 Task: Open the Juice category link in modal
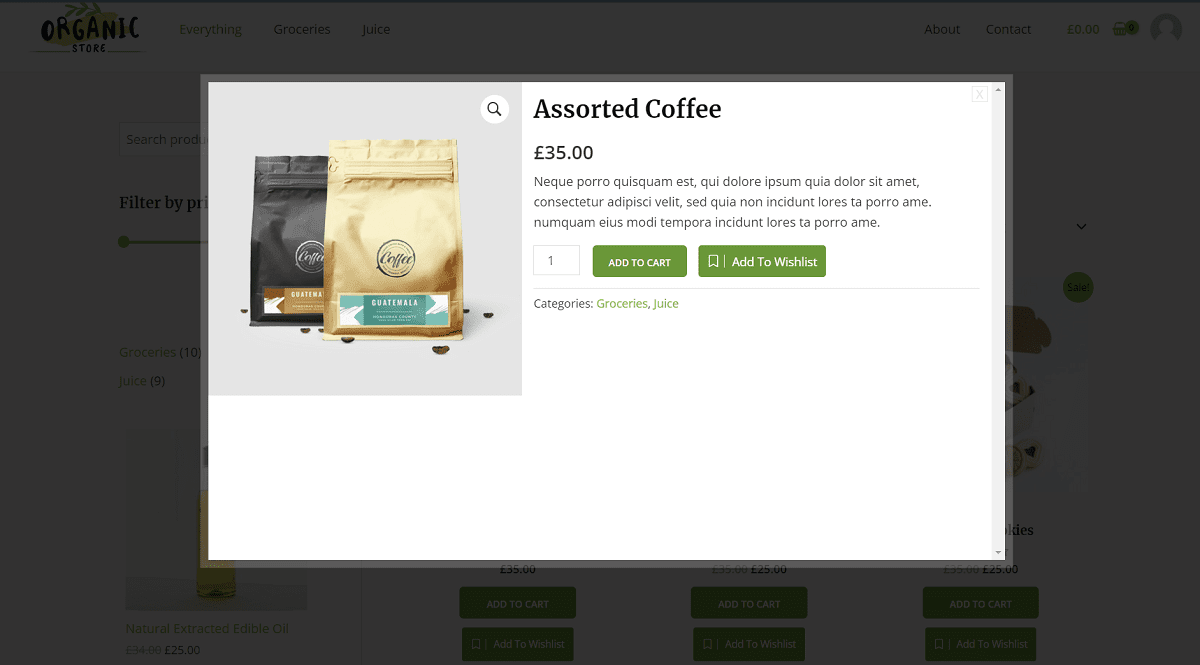[x=666, y=304]
